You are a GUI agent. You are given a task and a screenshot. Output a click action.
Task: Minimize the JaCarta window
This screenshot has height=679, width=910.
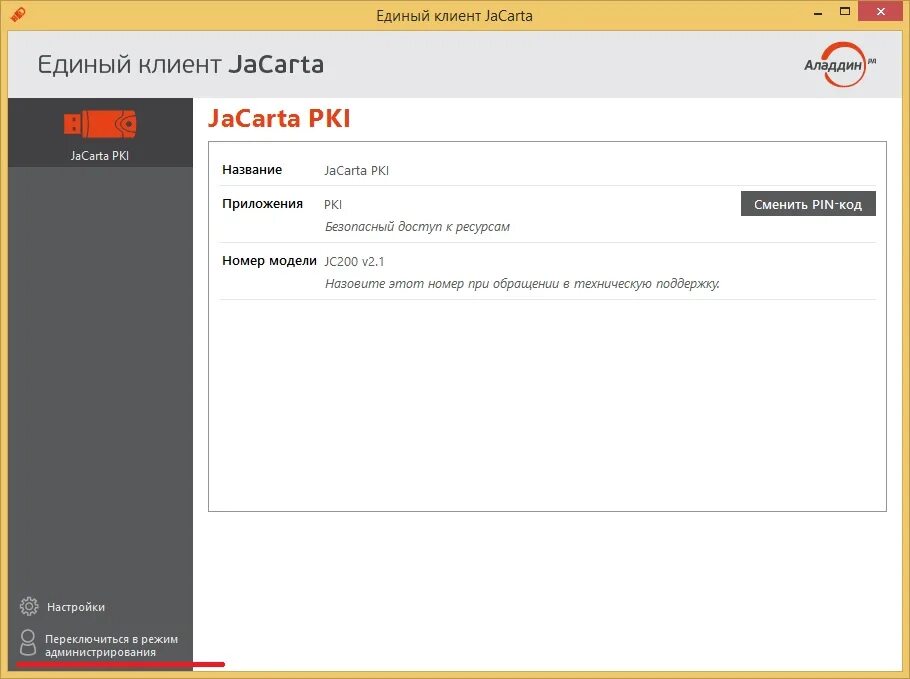[818, 12]
